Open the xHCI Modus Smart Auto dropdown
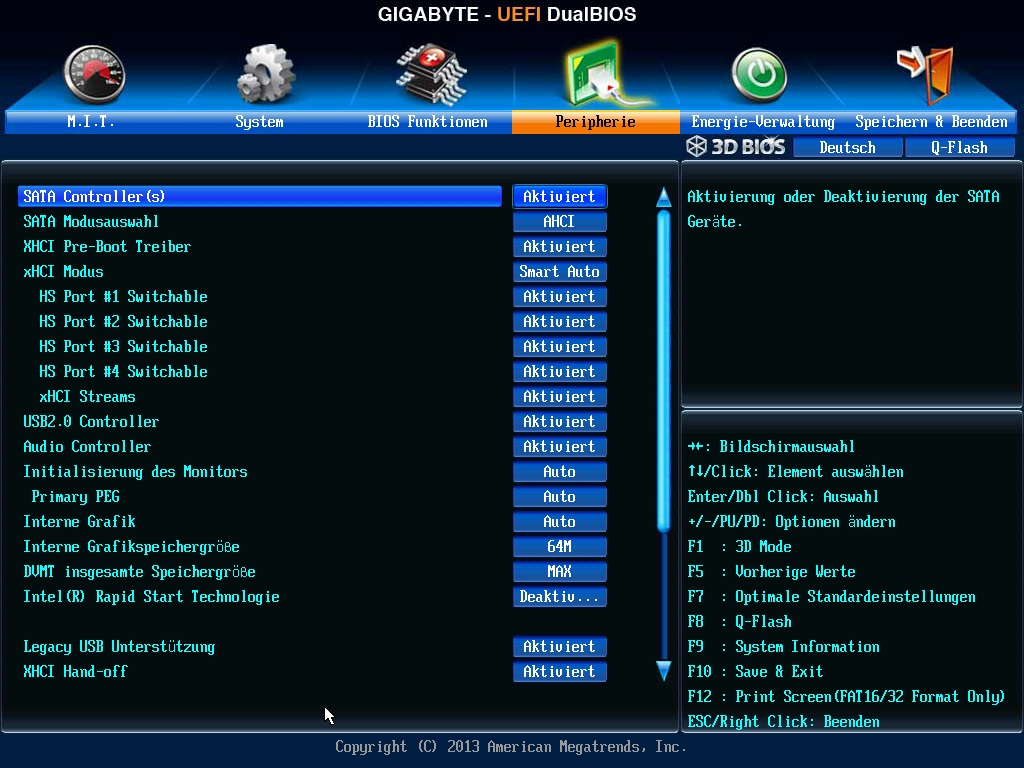Image resolution: width=1024 pixels, height=768 pixels. (x=560, y=272)
